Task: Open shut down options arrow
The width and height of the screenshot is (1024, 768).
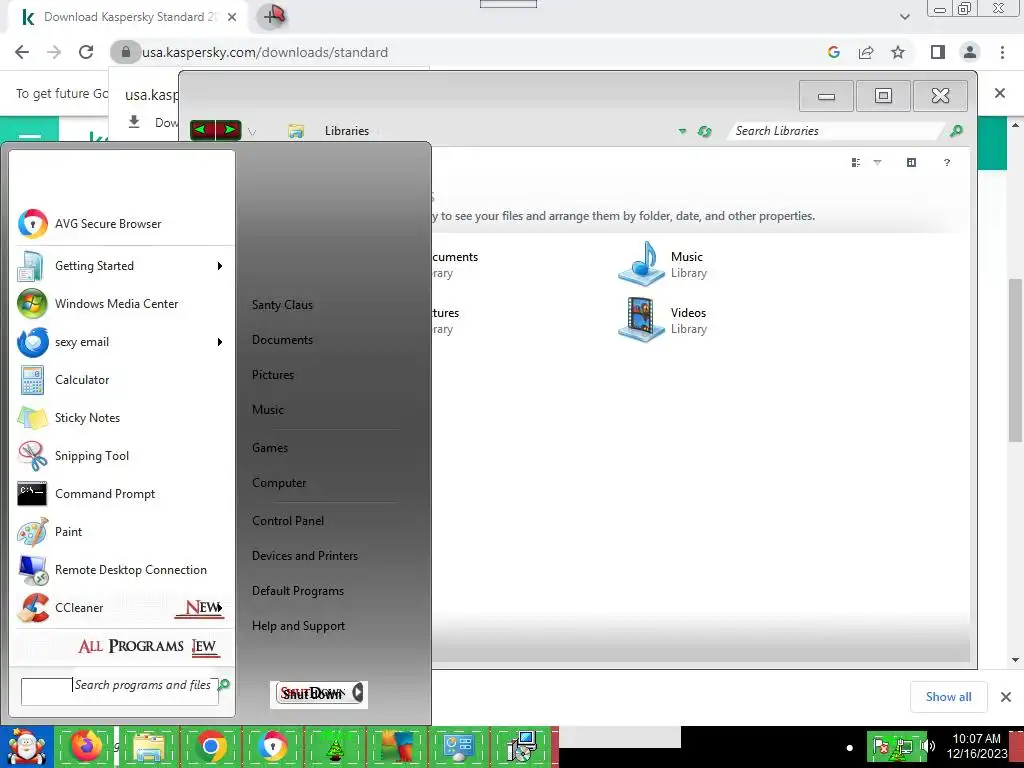Action: tap(358, 693)
